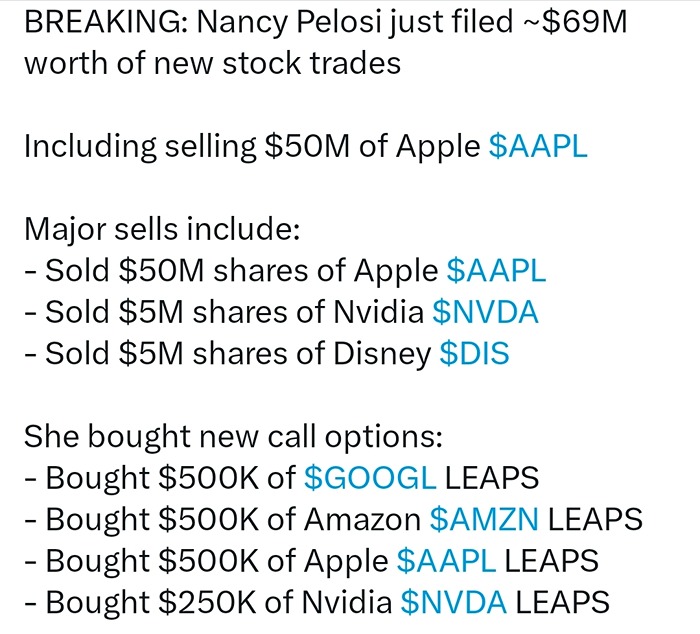Open the $GOOGL cashtag link

pos(369,478)
